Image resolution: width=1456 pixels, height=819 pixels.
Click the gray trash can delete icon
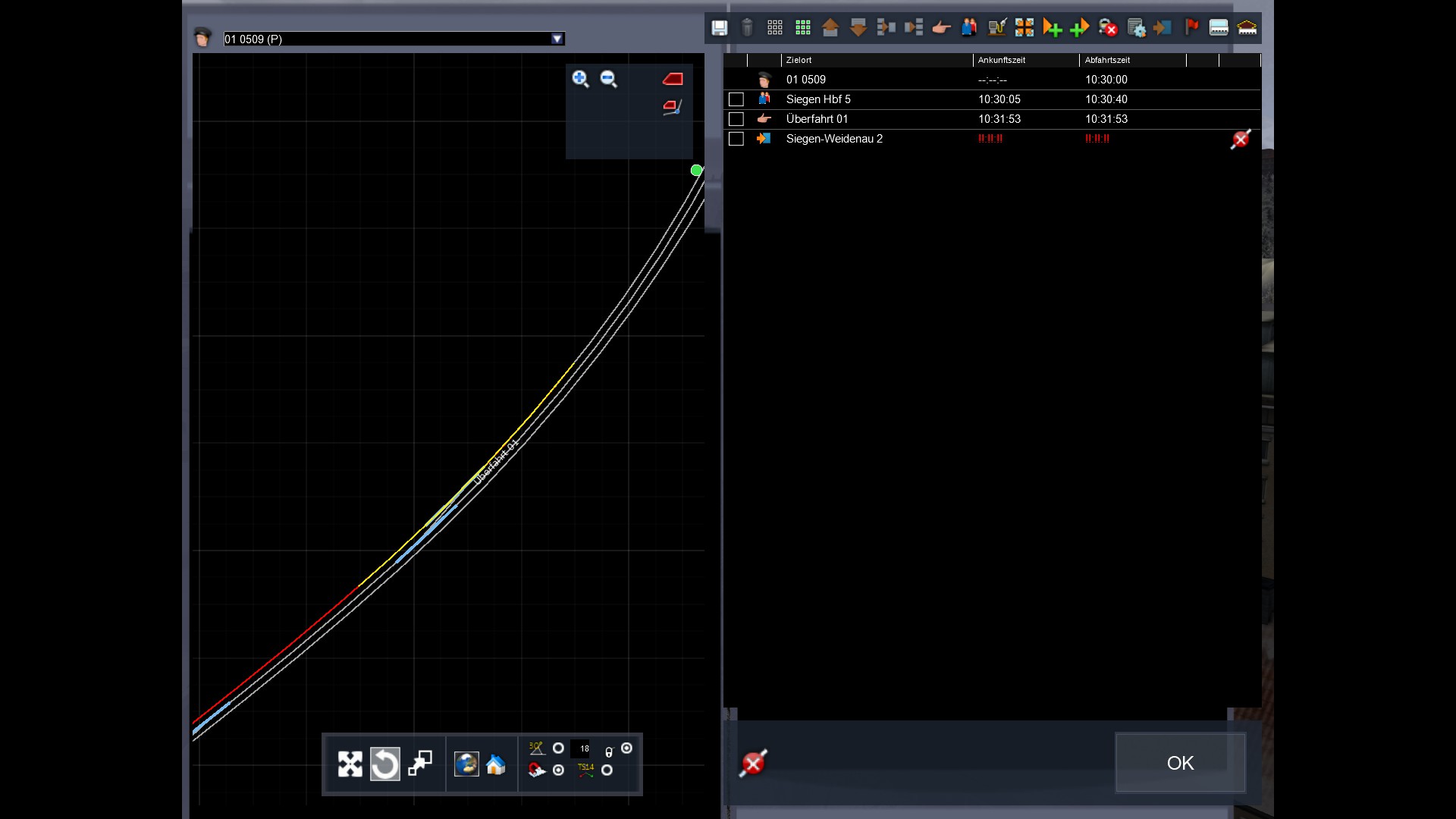747,28
